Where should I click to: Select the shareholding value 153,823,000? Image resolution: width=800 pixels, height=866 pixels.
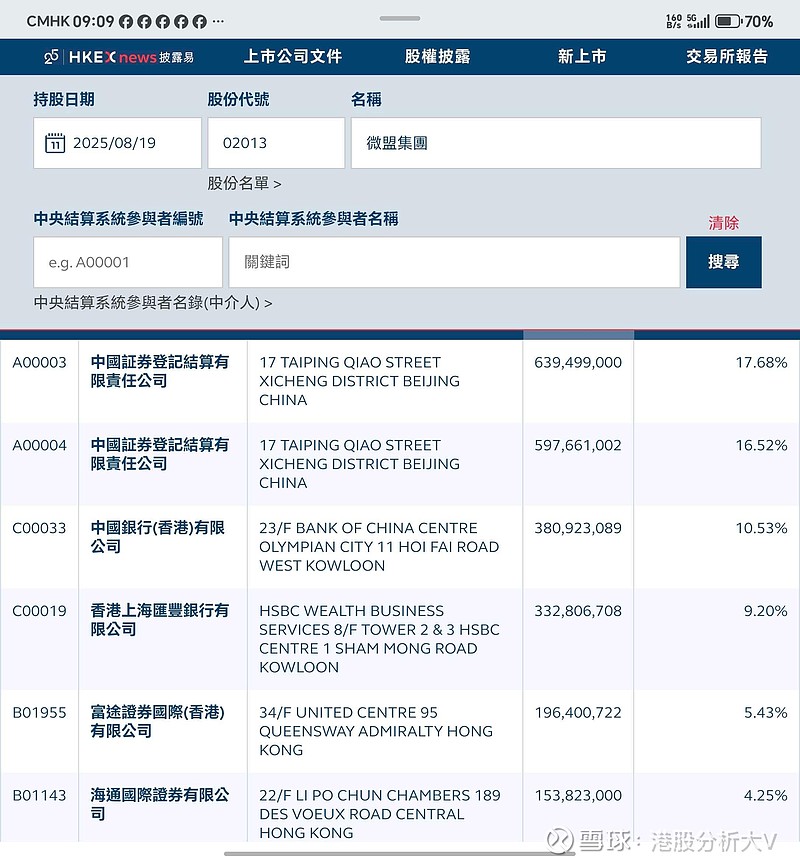(x=578, y=795)
